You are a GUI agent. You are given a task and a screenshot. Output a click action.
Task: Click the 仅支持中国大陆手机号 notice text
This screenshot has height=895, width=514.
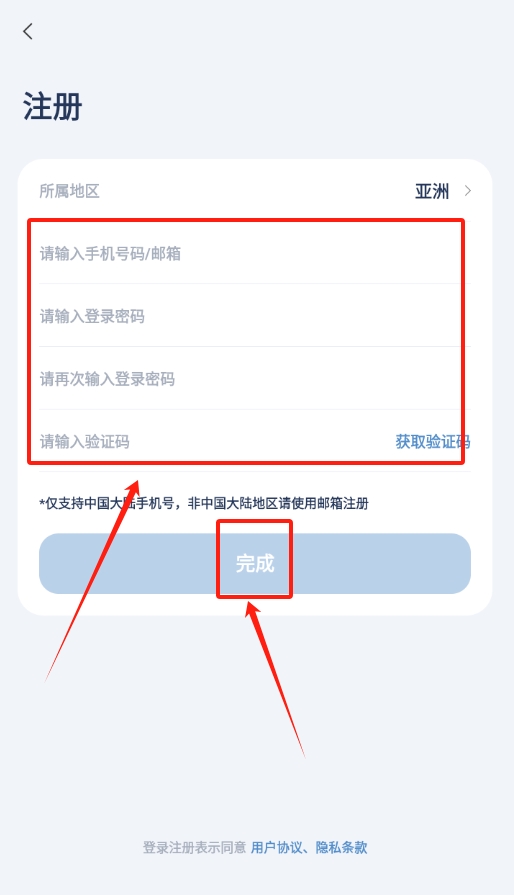204,503
